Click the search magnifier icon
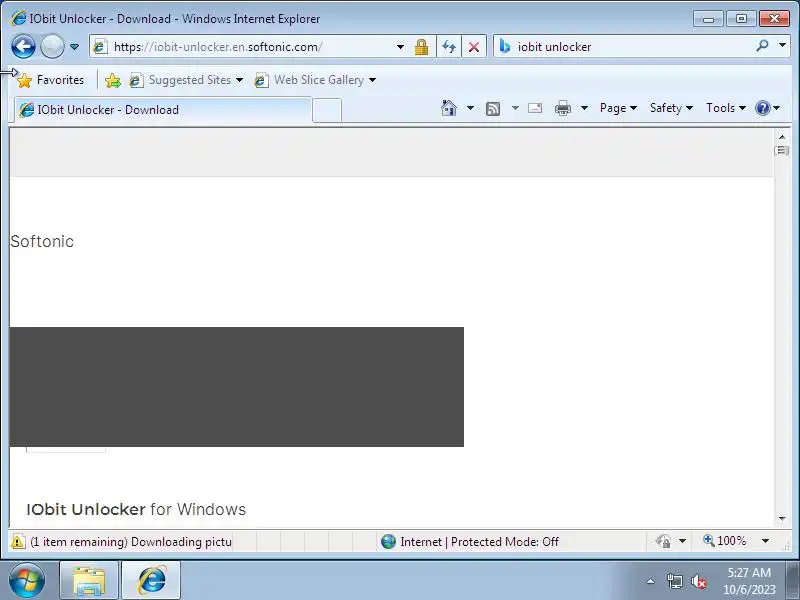The width and height of the screenshot is (800, 600). tap(762, 46)
